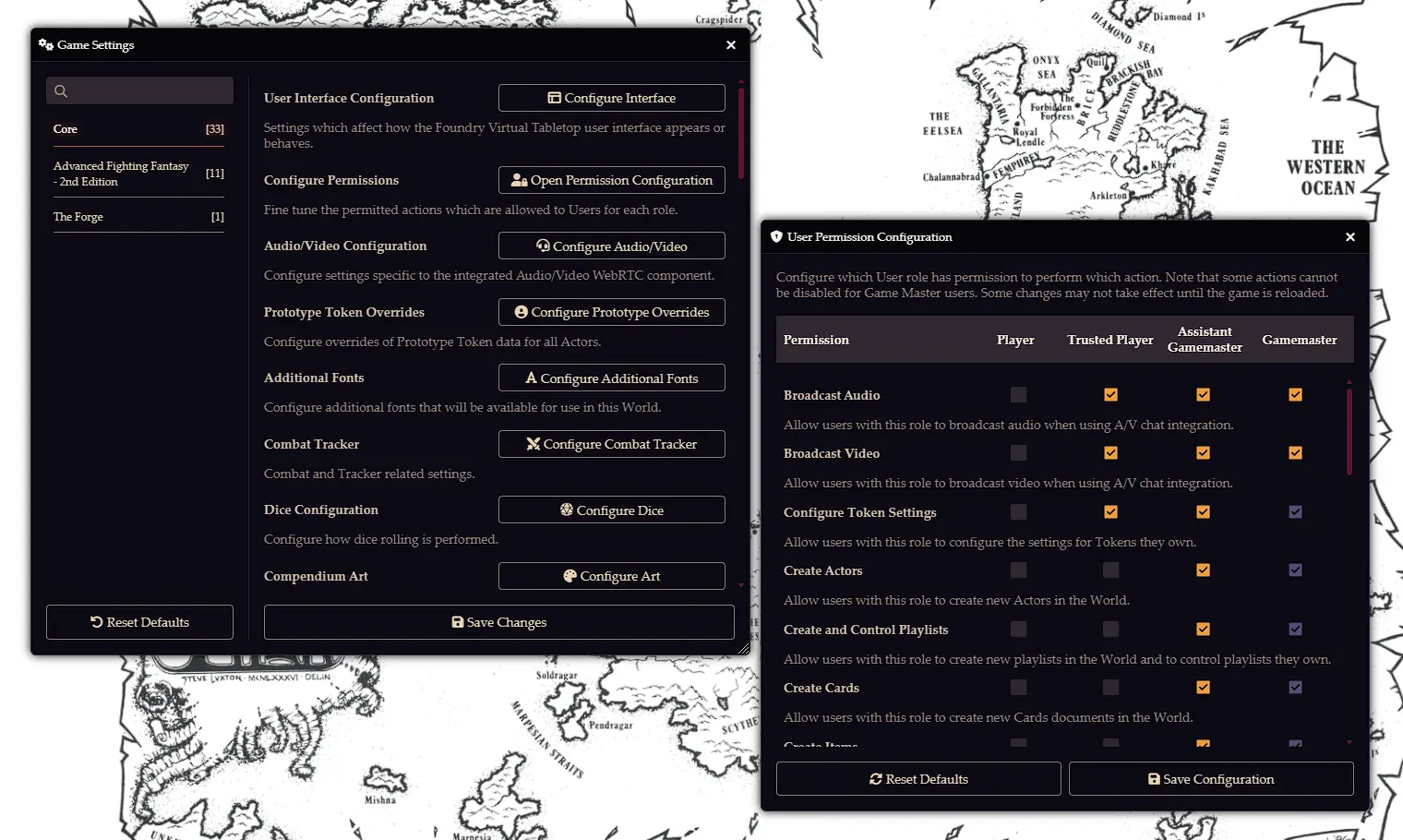Toggle Broadcast Video for Player
The width and height of the screenshot is (1403, 840).
1018,453
